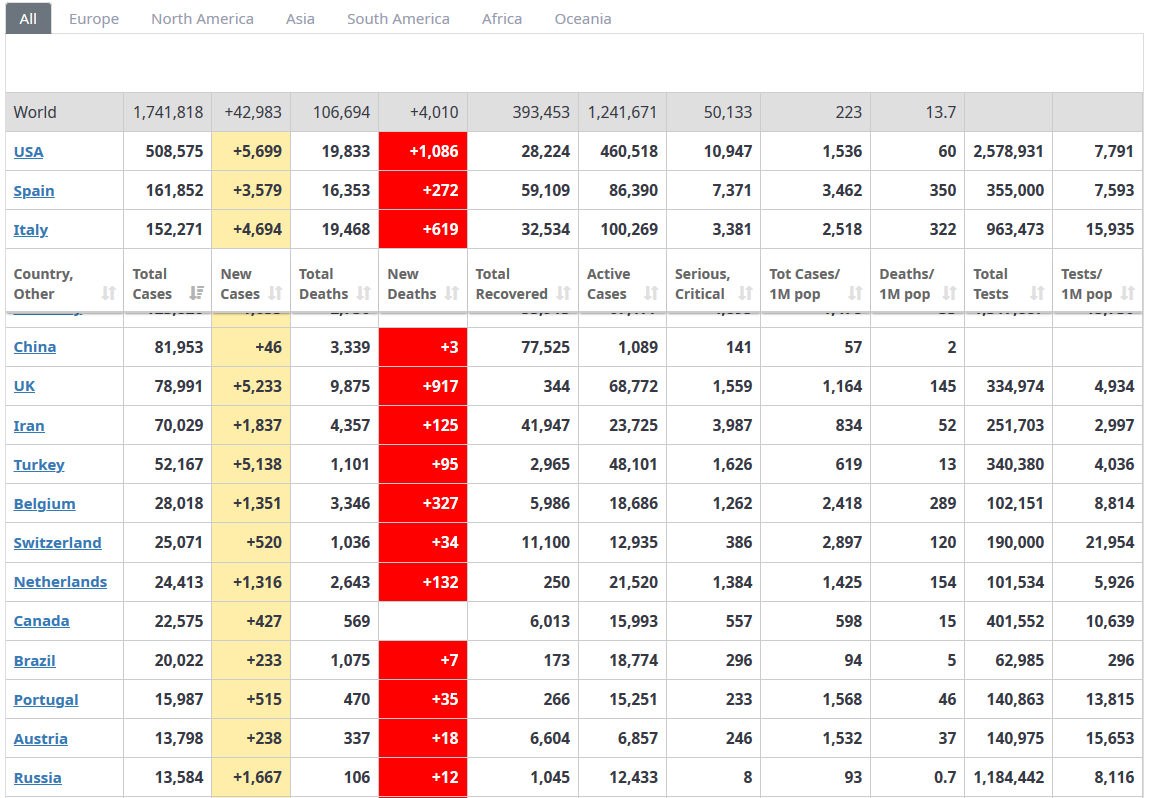The image size is (1150, 798).
Task: Click USA total tests 2,578,931
Action: pos(1008,151)
